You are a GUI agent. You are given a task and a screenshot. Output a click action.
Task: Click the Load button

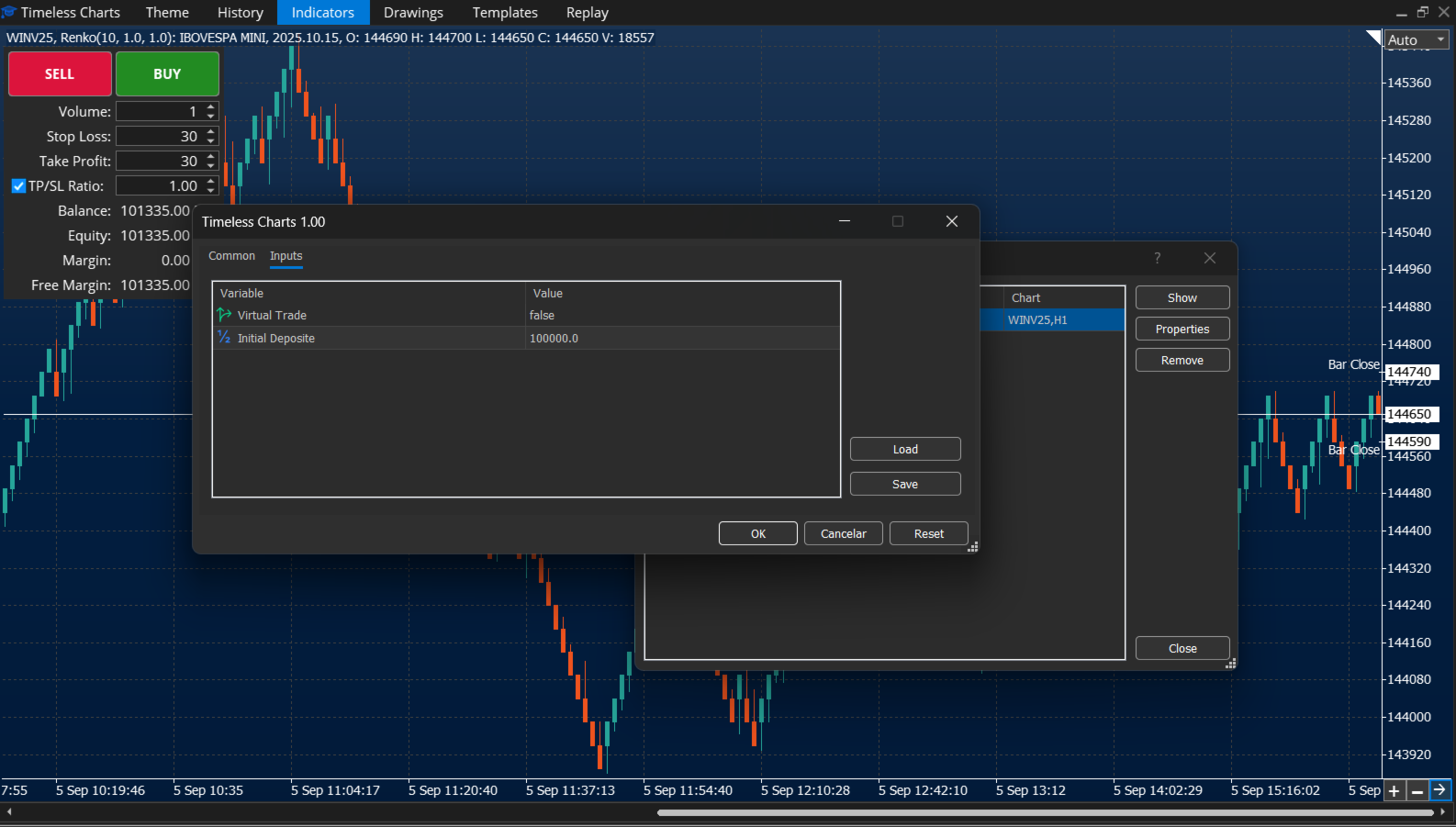click(x=905, y=449)
